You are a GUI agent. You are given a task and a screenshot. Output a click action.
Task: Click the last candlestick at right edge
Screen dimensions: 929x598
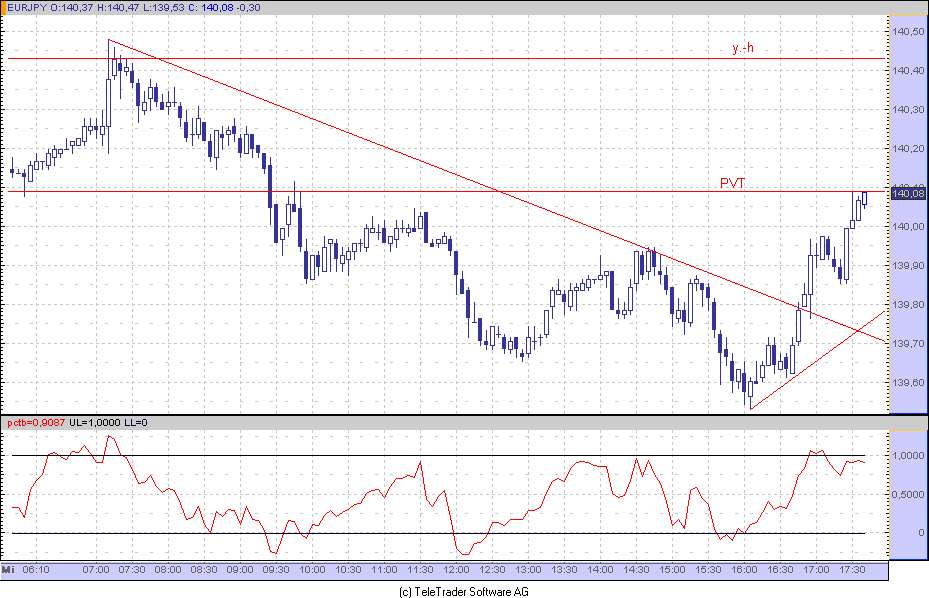(x=864, y=198)
